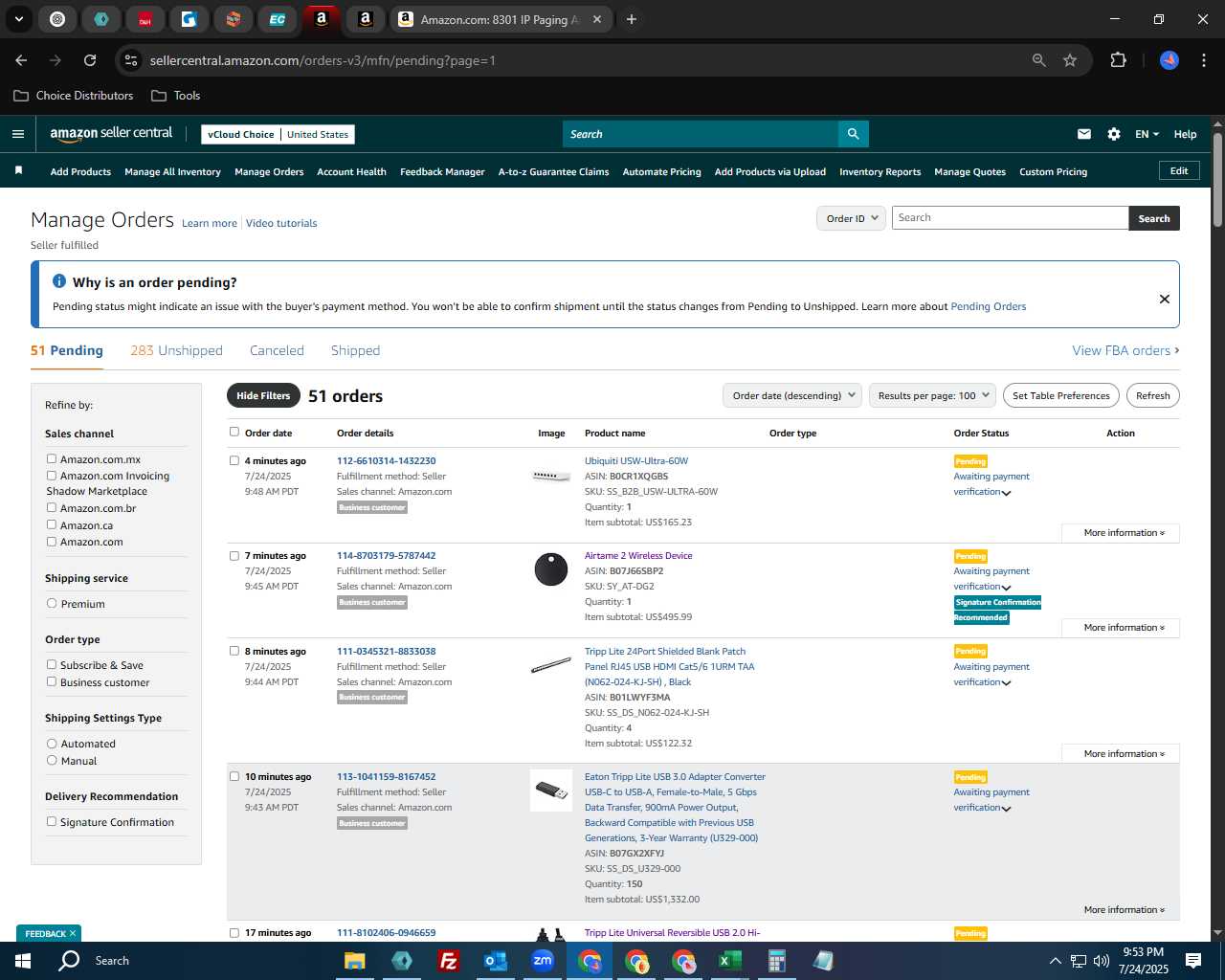This screenshot has width=1225, height=980.
Task: Reload the browser page
Action: [90, 60]
